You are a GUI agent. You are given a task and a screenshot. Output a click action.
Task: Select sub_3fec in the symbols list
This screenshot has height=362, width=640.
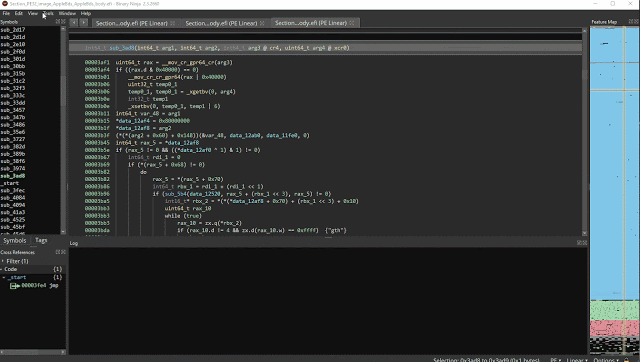[x=13, y=191]
